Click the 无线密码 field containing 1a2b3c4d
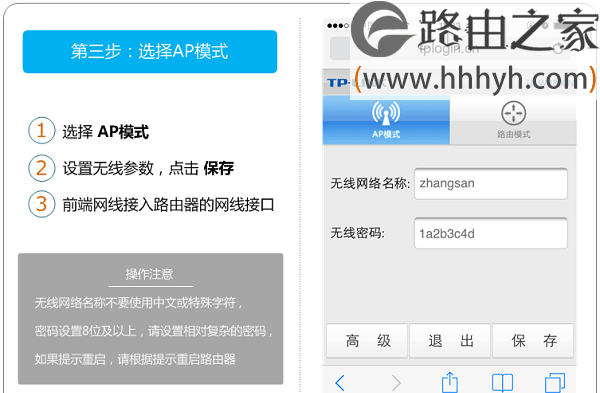Image resolution: width=600 pixels, height=393 pixels. tap(491, 233)
